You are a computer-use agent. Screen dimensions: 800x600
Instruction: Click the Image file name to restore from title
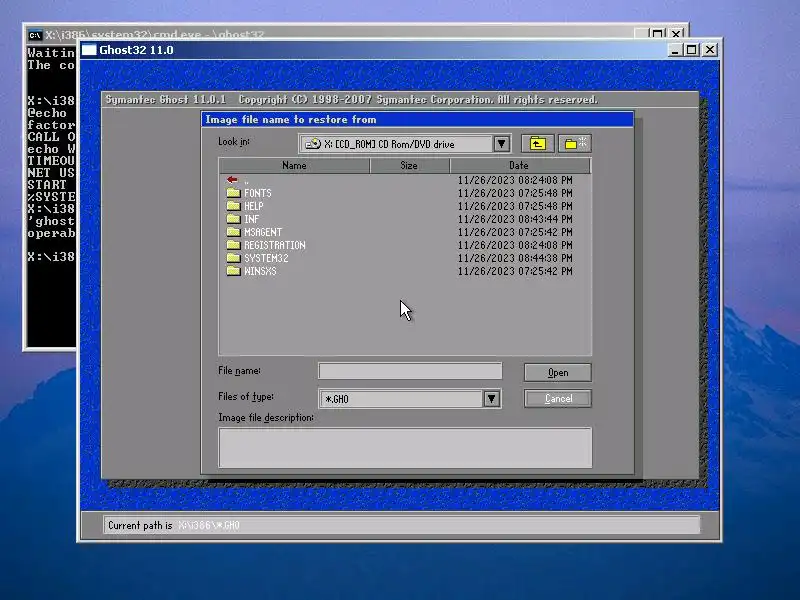pos(291,119)
